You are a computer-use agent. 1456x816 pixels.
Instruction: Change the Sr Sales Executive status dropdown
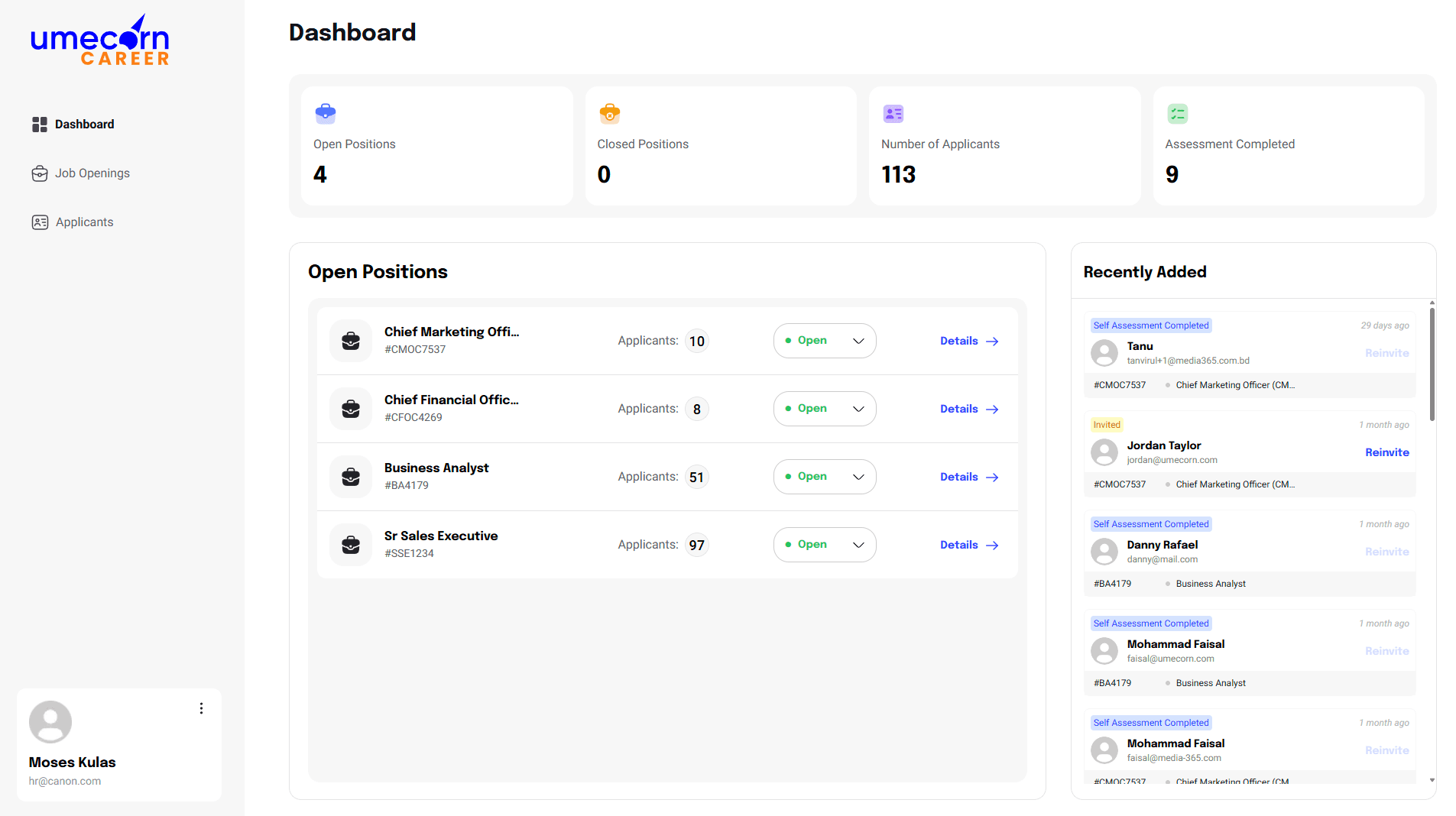824,545
